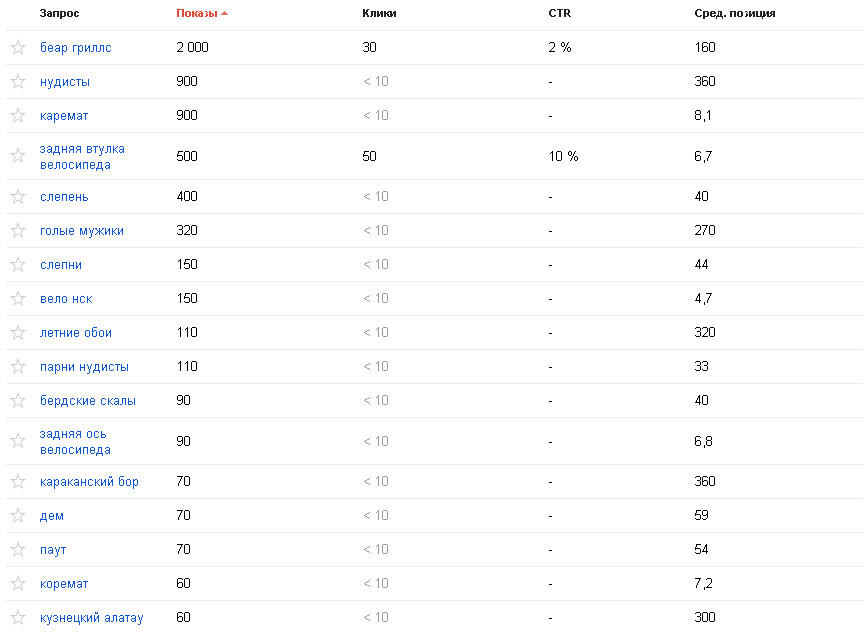Star the вело нск query
Viewport: 863px width, 633px height.
coord(18,299)
